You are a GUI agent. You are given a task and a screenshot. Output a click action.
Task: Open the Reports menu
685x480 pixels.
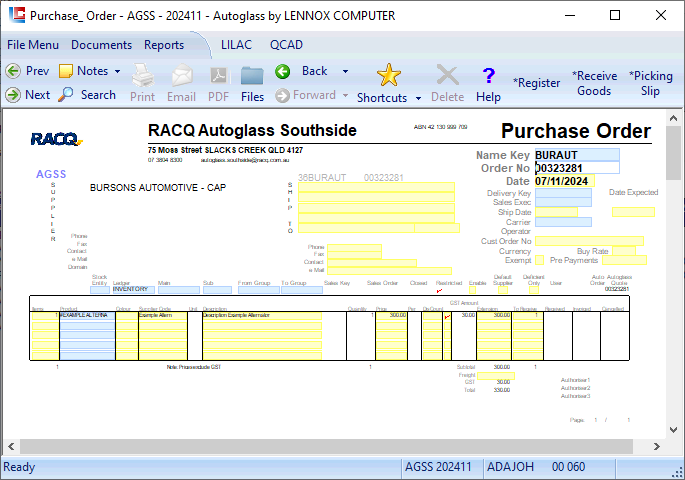(164, 45)
